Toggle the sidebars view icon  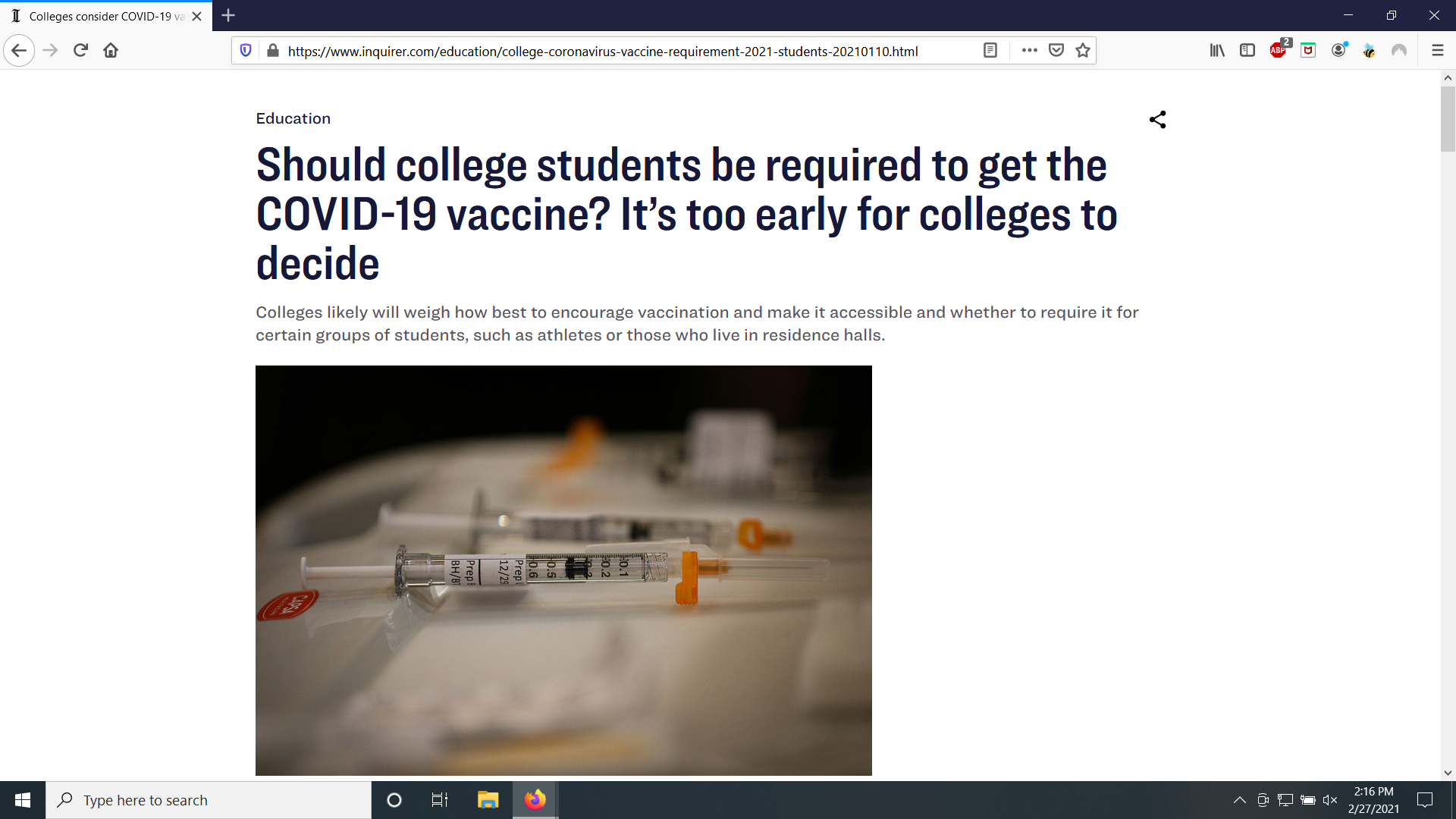[1247, 50]
